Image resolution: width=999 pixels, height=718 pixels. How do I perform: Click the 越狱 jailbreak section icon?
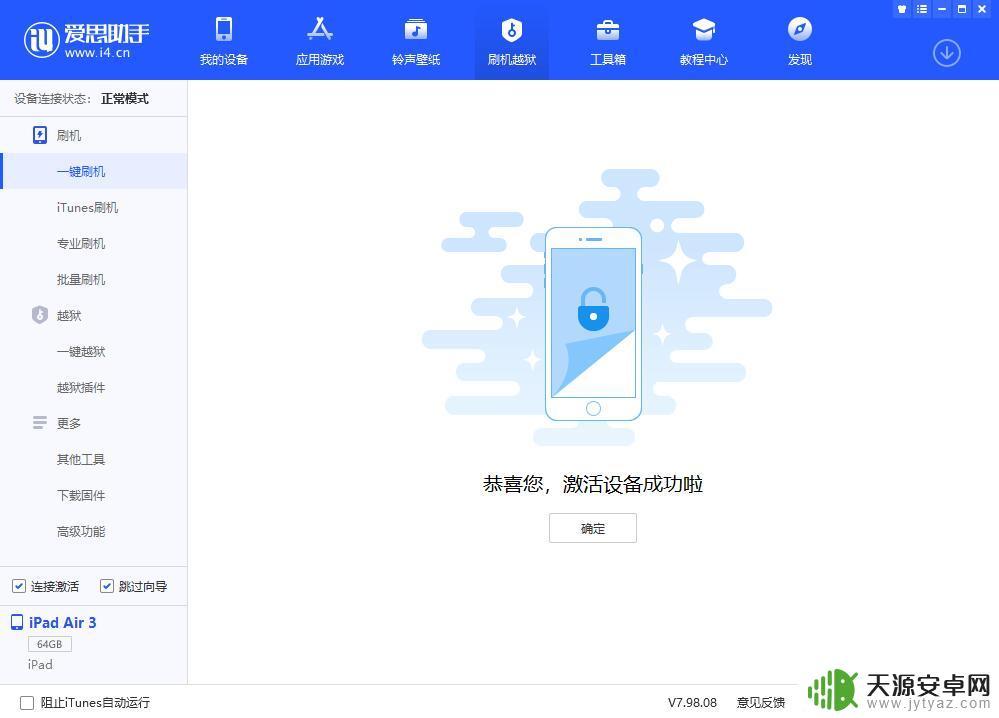40,315
